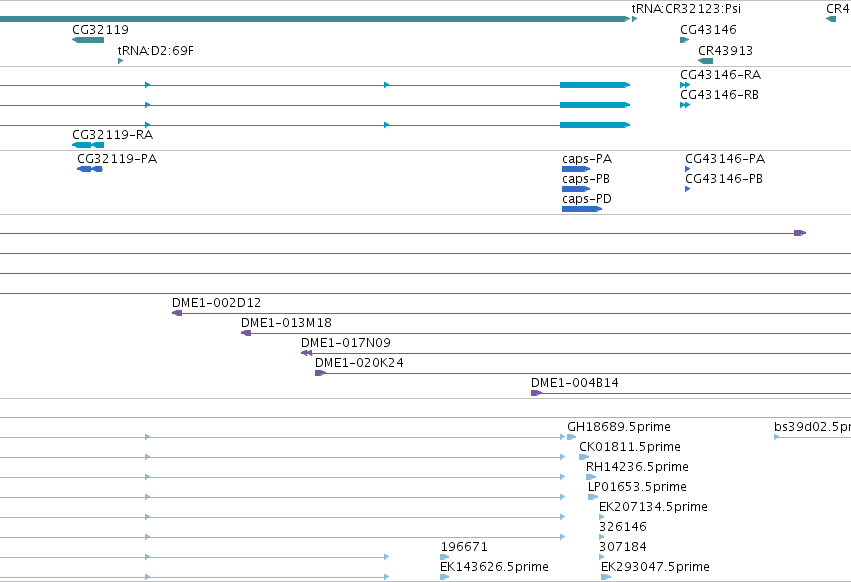The width and height of the screenshot is (851, 582).
Task: Click the CG32119-PA protein glyph
Action: [90, 169]
